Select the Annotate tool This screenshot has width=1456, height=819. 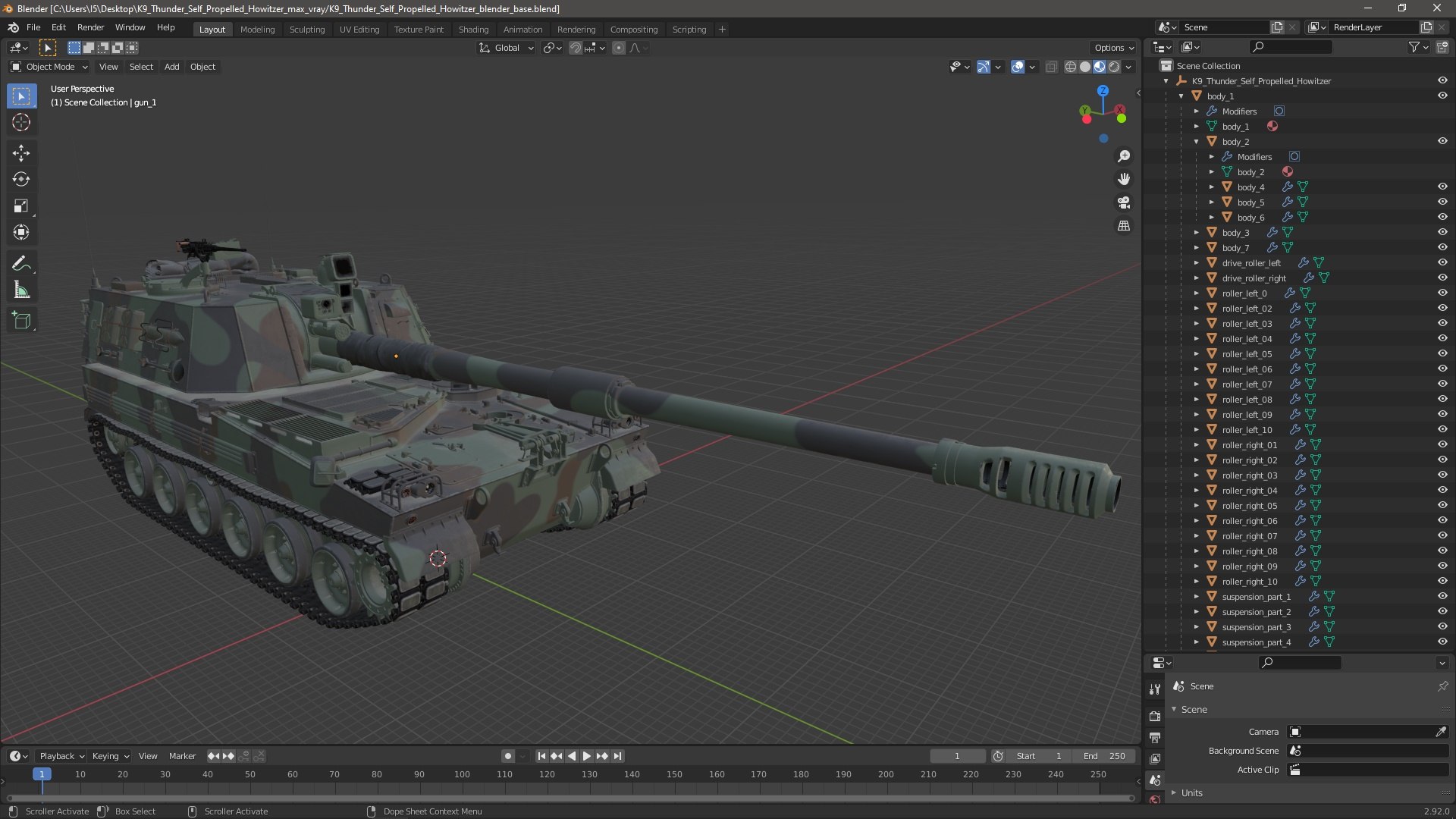click(x=21, y=264)
